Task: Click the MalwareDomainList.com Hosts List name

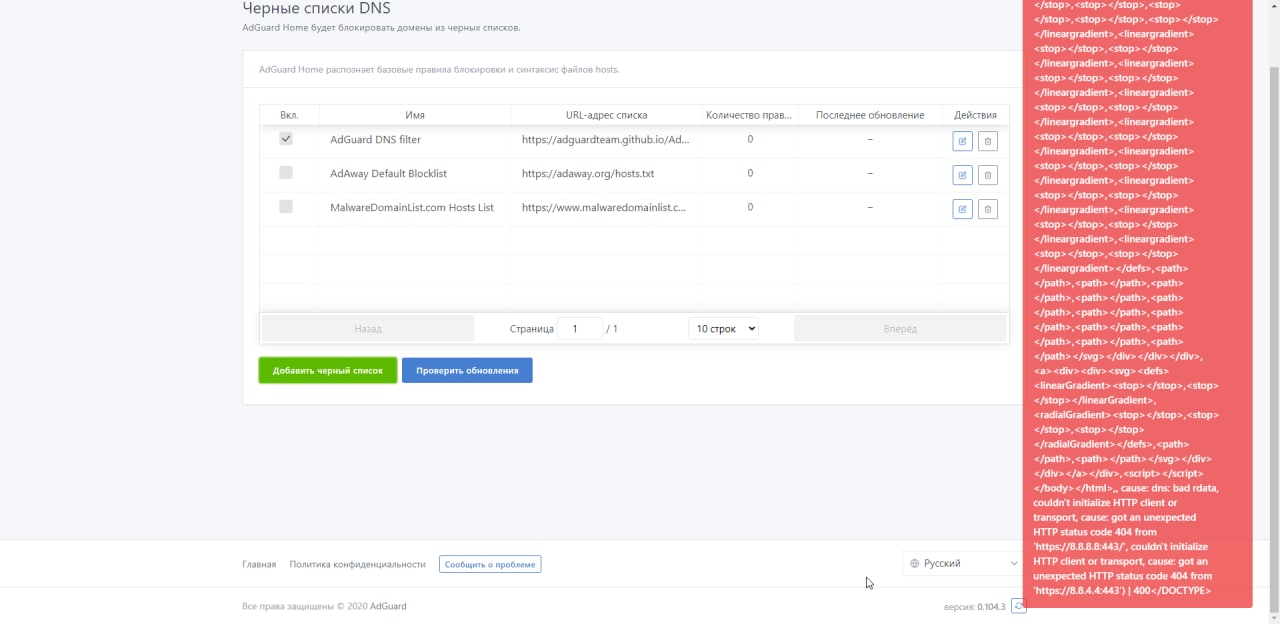Action: point(412,207)
